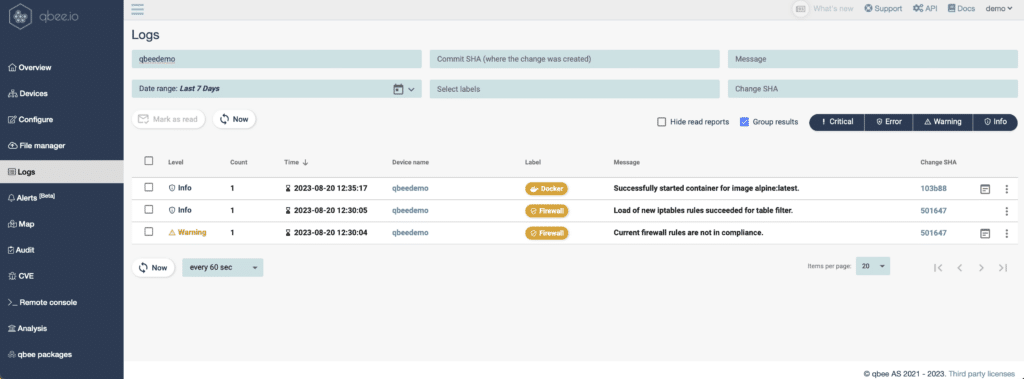Click Now button beside refresh interval
The height and width of the screenshot is (379, 1024).
tap(153, 268)
